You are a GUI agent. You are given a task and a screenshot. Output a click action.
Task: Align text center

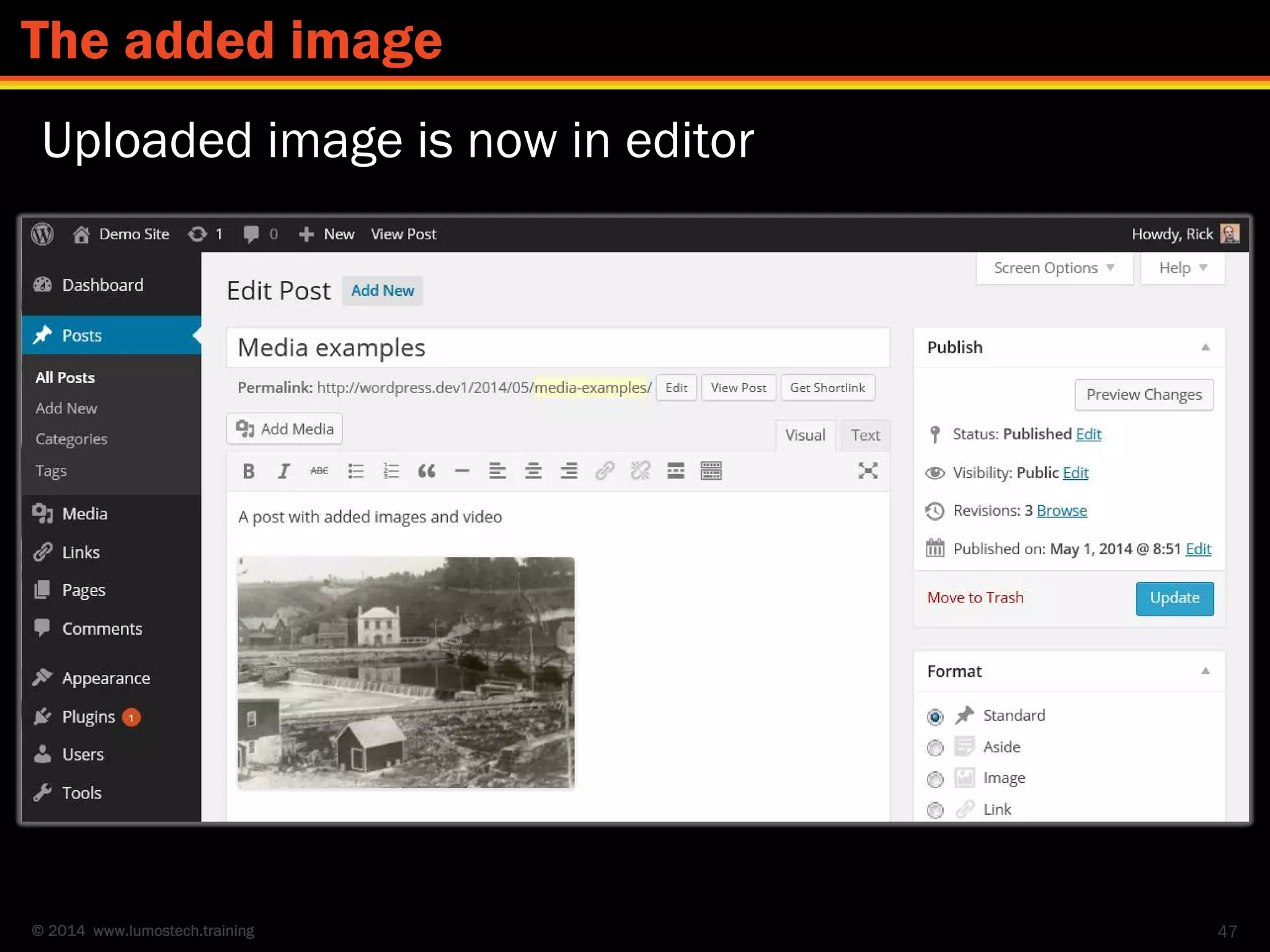(x=533, y=471)
